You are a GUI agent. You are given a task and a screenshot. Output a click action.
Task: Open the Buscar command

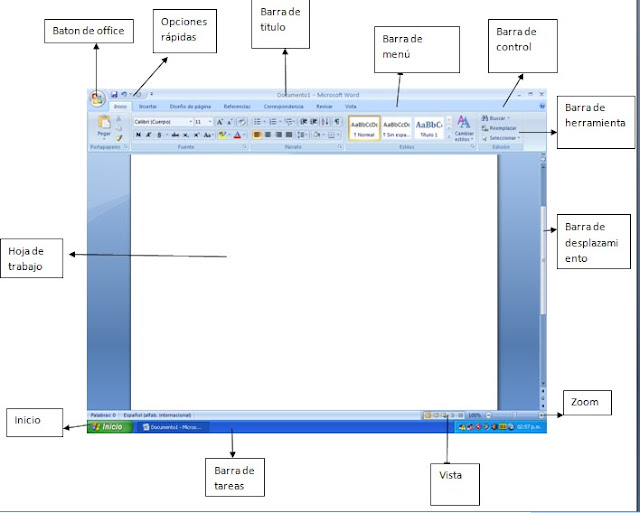(496, 118)
